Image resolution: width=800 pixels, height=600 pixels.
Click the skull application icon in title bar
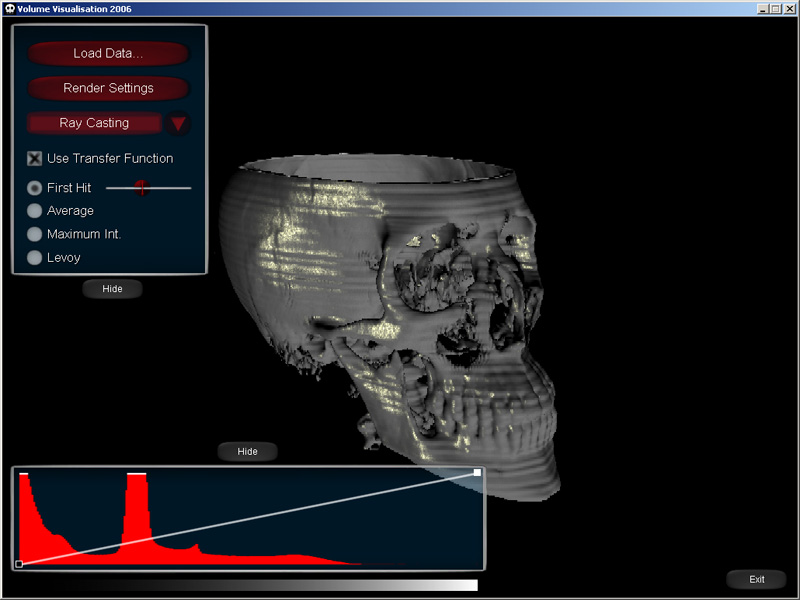click(x=9, y=9)
